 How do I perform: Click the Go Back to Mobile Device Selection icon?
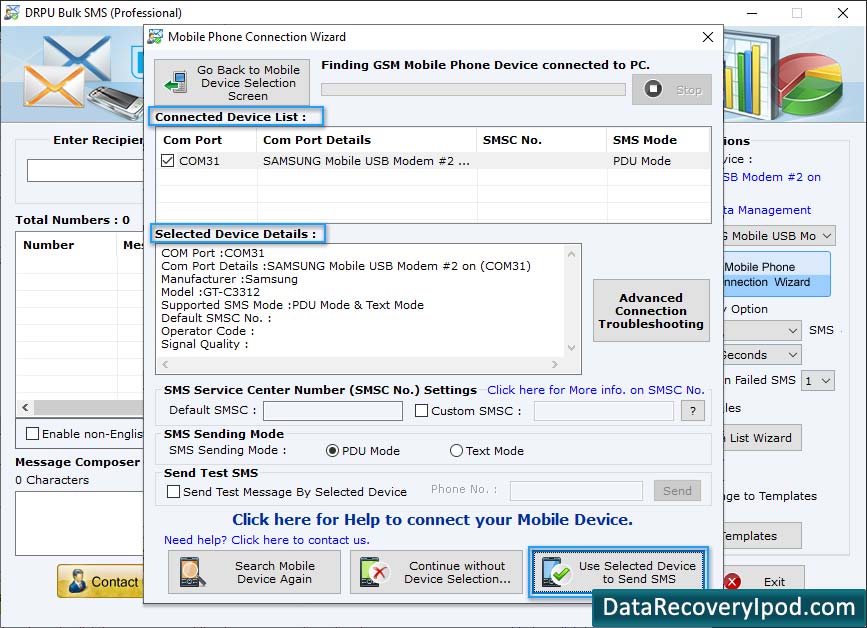(176, 82)
